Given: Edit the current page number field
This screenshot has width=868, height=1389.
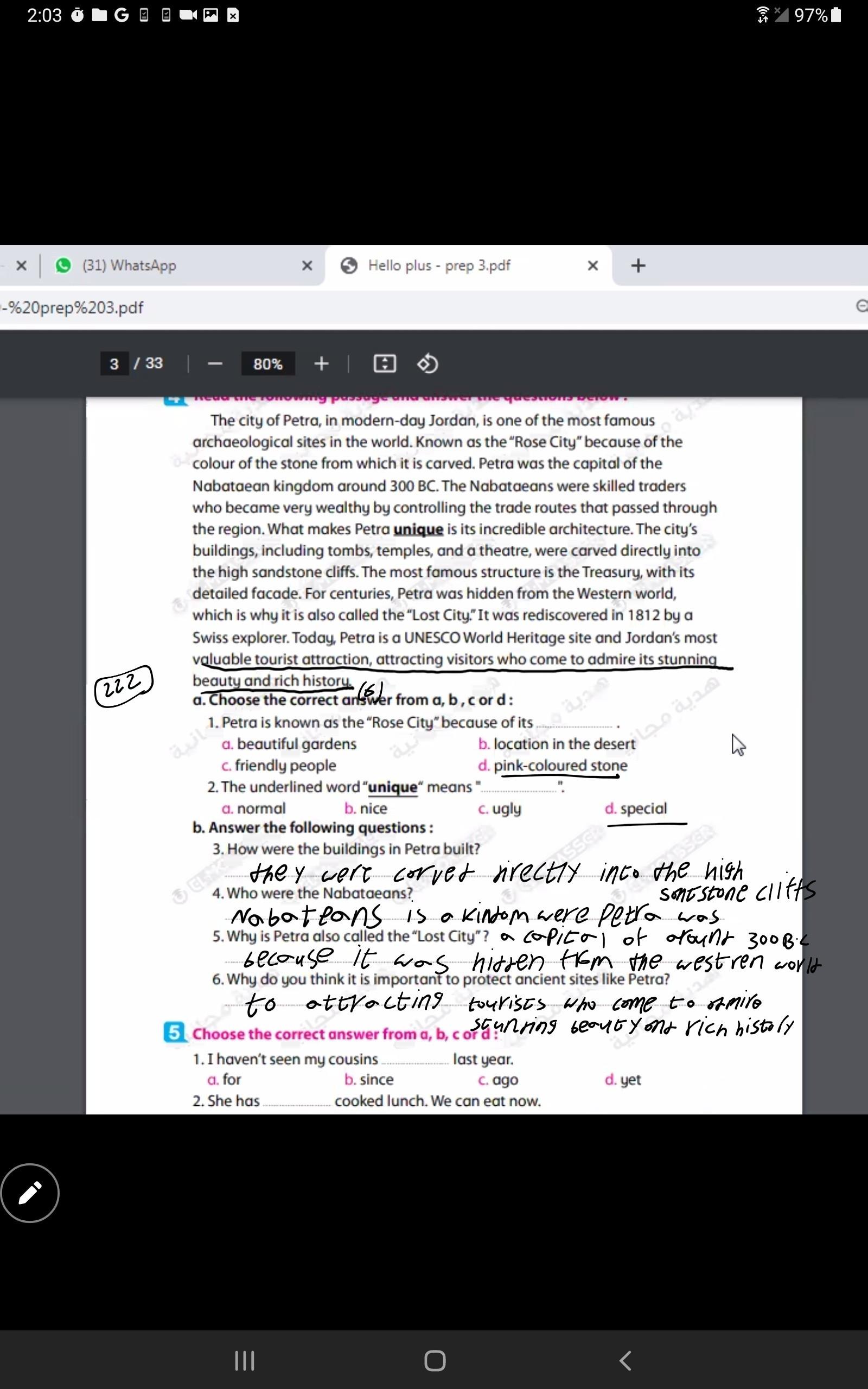Looking at the screenshot, I should (114, 364).
